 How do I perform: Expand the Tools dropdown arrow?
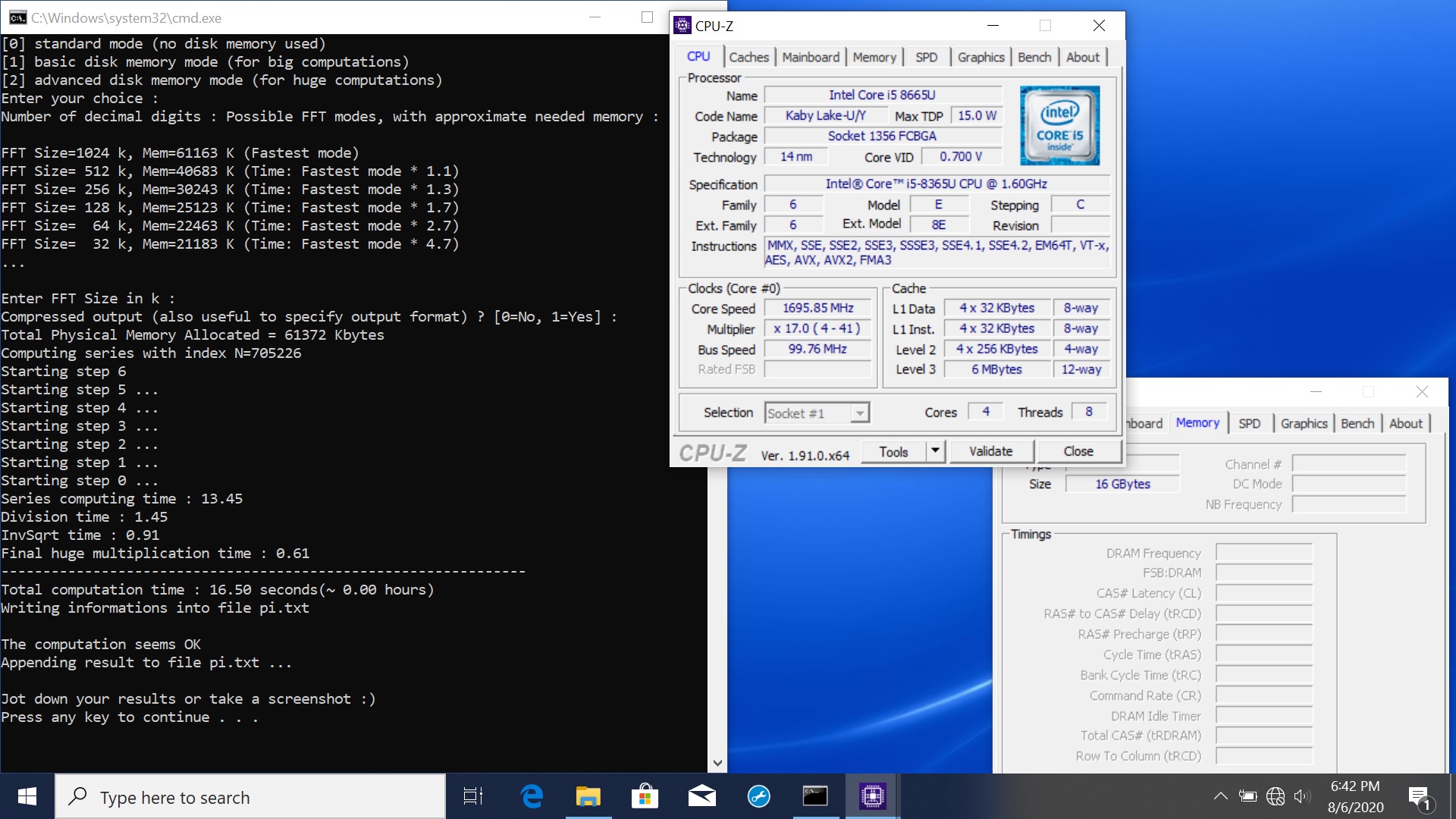point(935,452)
